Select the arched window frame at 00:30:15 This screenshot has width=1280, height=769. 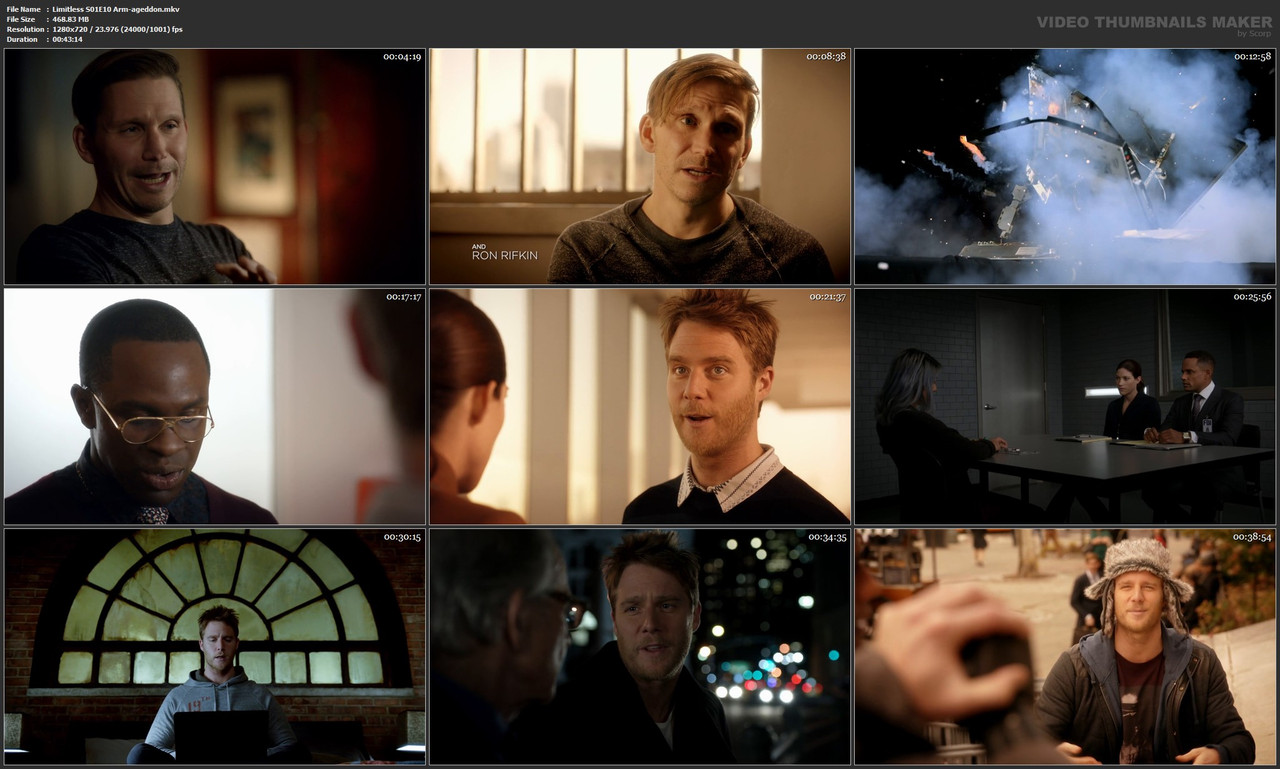[x=213, y=647]
